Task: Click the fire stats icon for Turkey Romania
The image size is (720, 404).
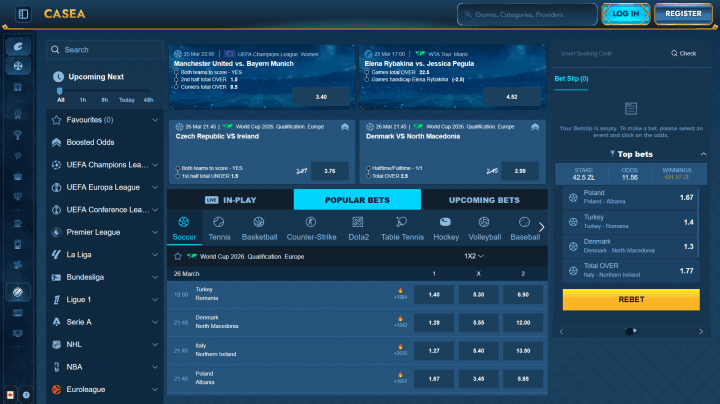Action: pos(400,293)
